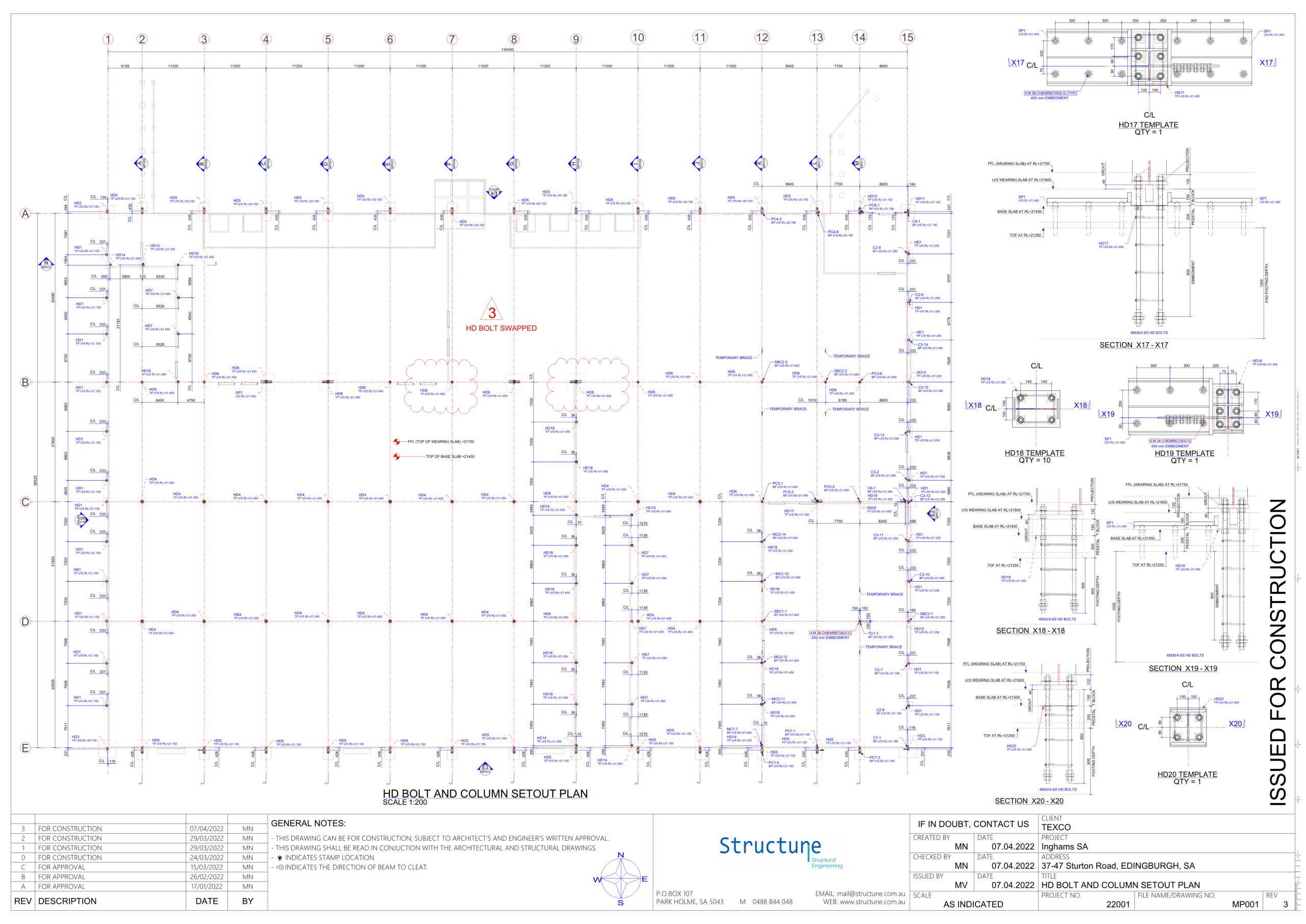Select revision date '17/01/2022'
This screenshot has width=1306, height=924.
point(207,887)
